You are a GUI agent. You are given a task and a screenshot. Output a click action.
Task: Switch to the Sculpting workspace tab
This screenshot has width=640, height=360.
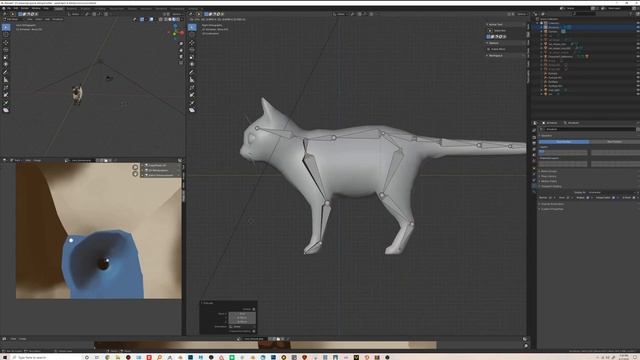[85, 8]
